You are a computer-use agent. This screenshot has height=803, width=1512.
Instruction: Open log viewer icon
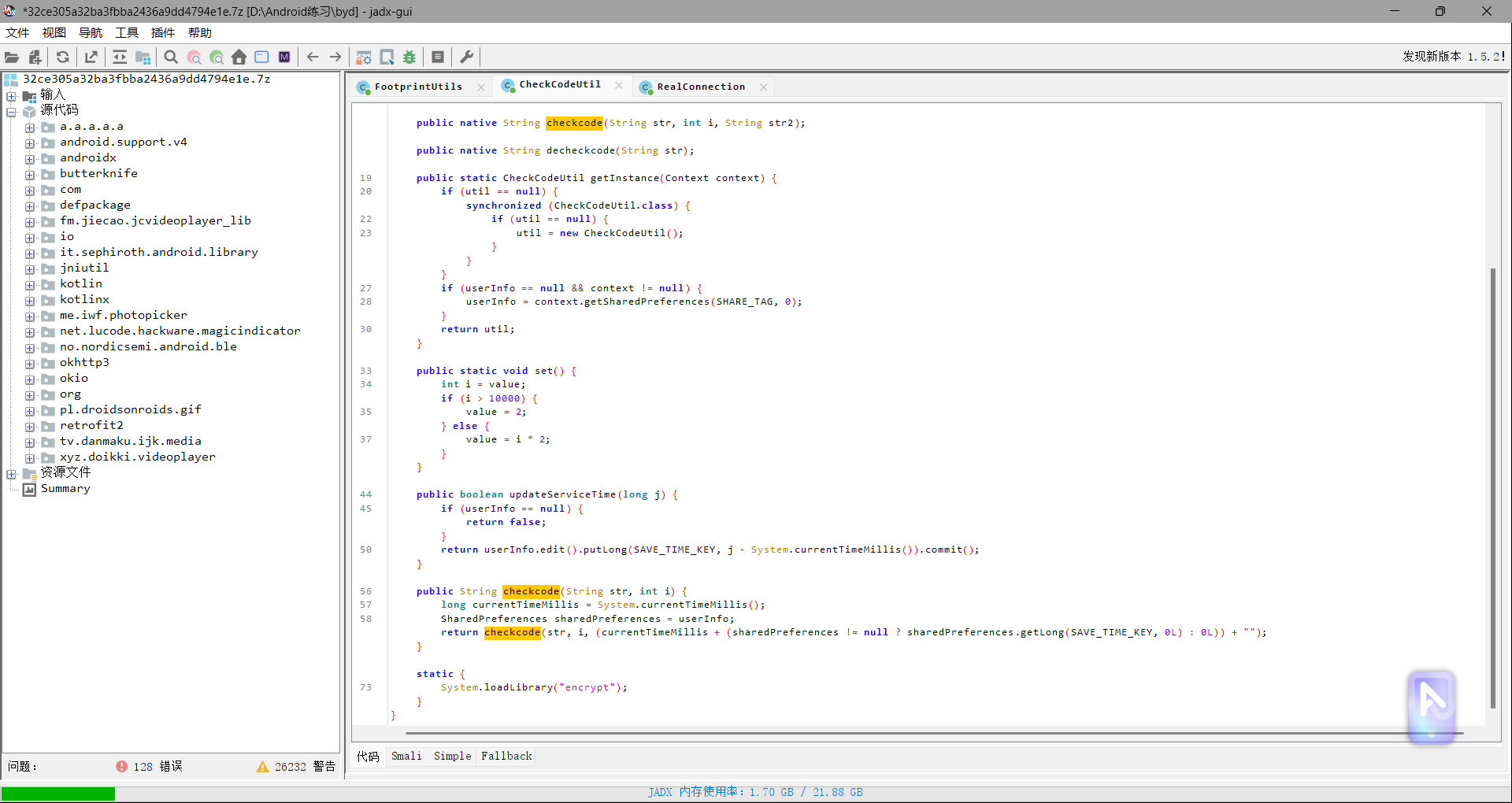click(438, 57)
